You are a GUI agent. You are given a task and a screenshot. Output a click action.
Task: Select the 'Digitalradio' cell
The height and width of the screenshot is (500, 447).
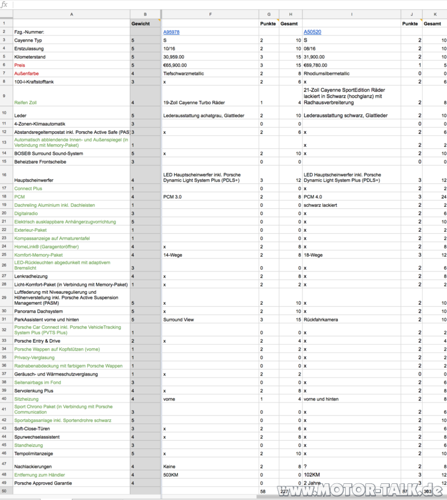coord(71,213)
